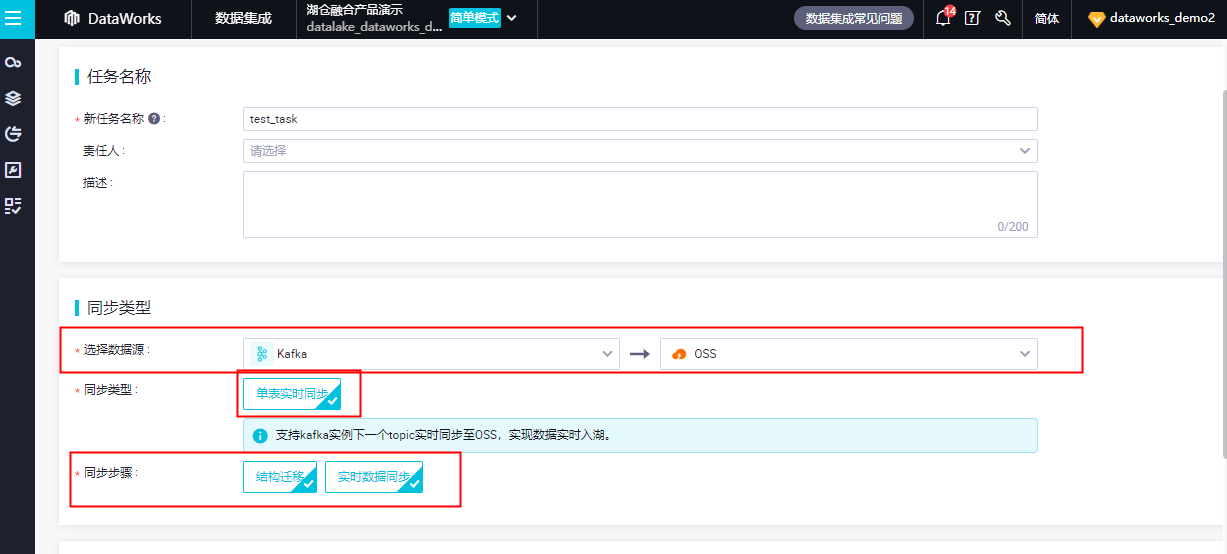1227x554 pixels.
Task: Click the 湖仓融合产品演示 workspace name
Action: 355,10
